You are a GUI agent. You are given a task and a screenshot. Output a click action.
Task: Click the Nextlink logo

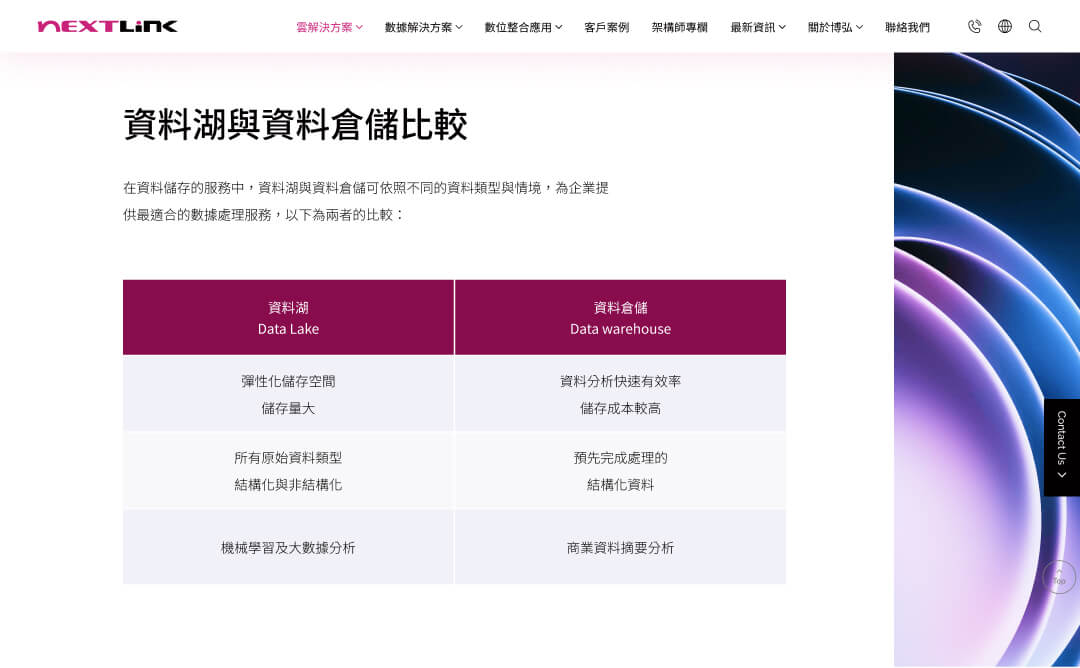tap(107, 26)
